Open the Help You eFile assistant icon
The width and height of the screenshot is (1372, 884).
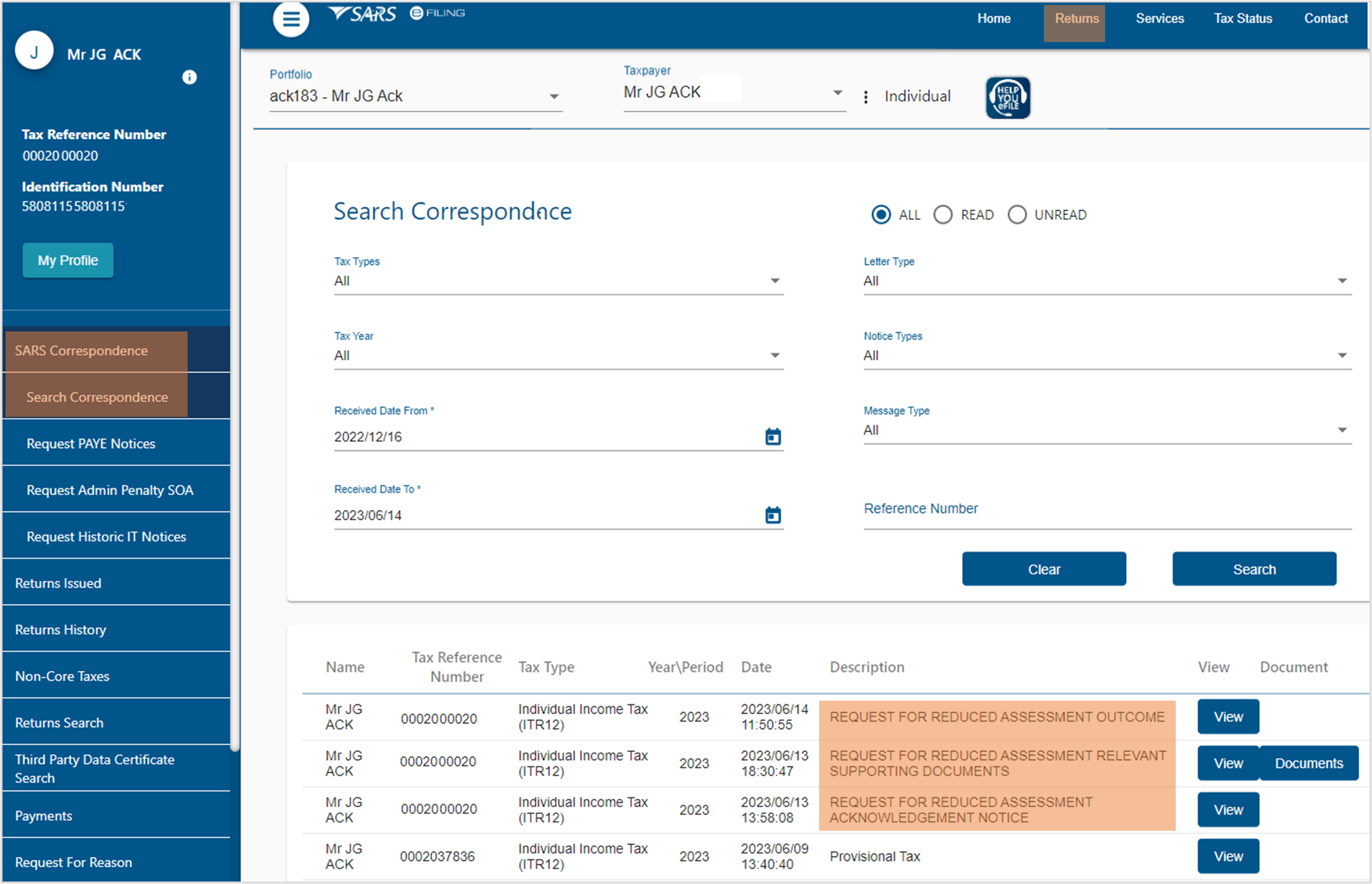pos(1008,97)
